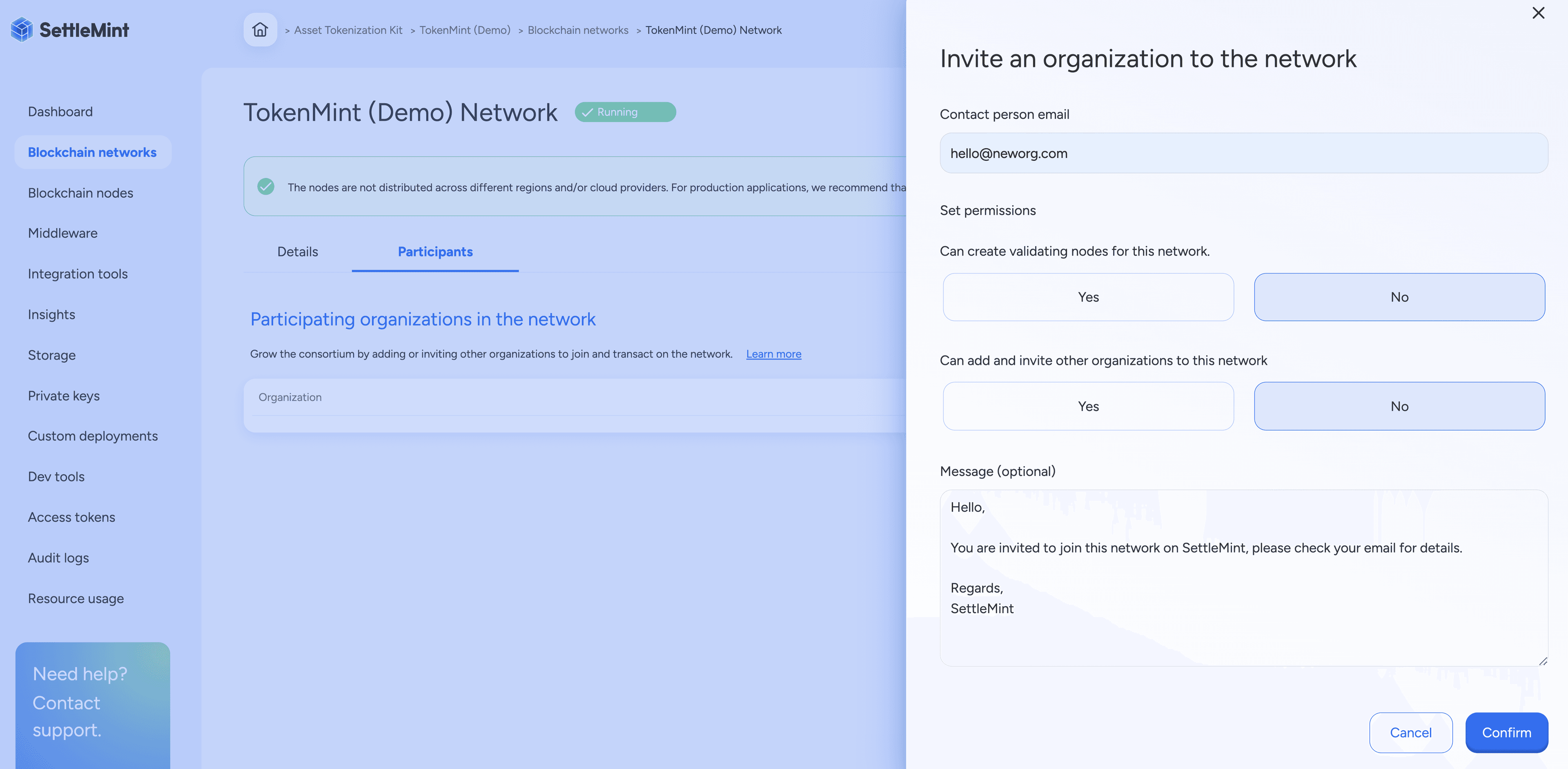The image size is (1568, 769).
Task: Go to Storage in sidebar
Action: coord(52,355)
